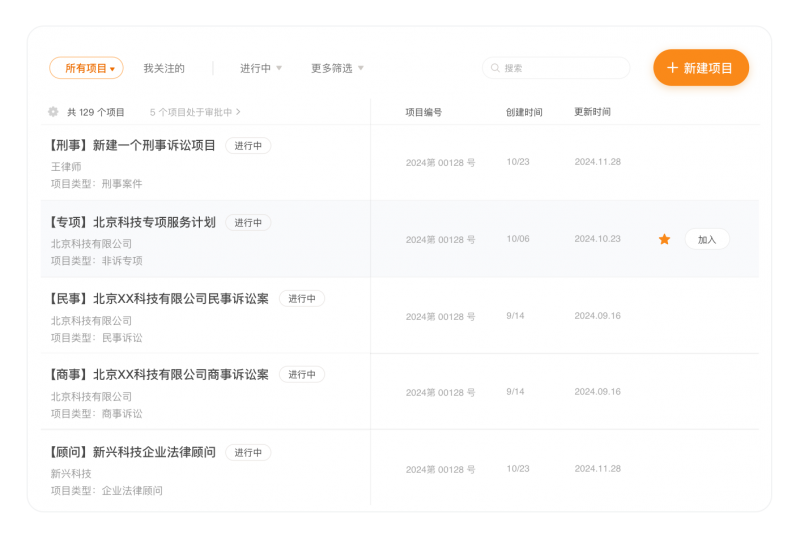This screenshot has width=800, height=539.
Task: Sort by 创建时间 column header
Action: [x=524, y=112]
